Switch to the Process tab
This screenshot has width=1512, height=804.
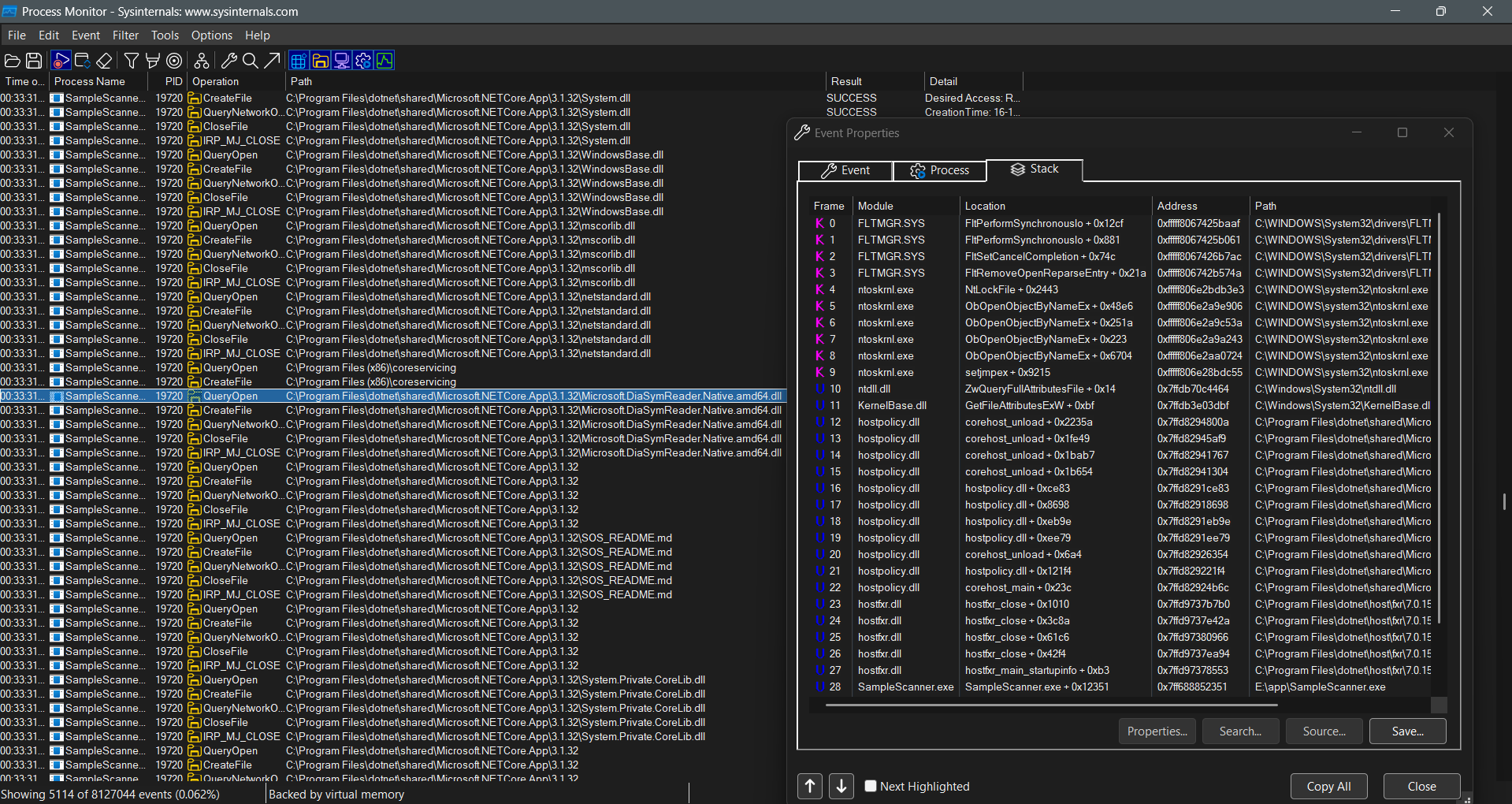pos(939,170)
